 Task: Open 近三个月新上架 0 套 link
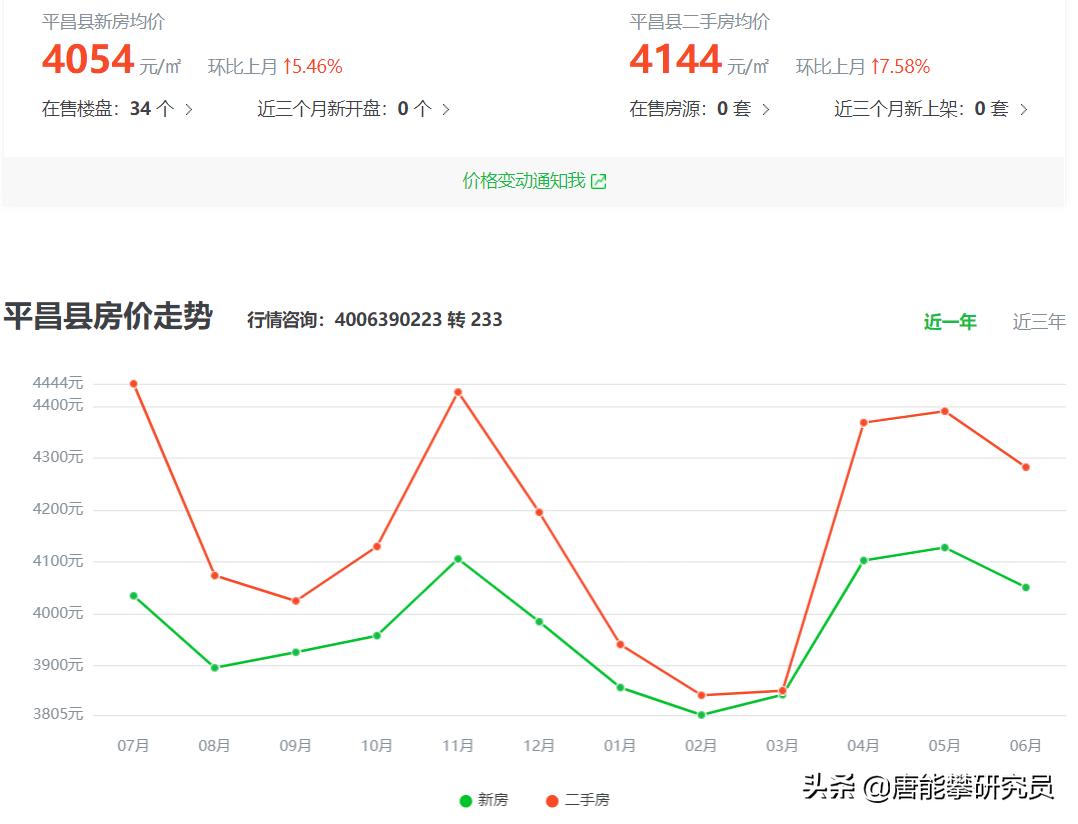931,109
